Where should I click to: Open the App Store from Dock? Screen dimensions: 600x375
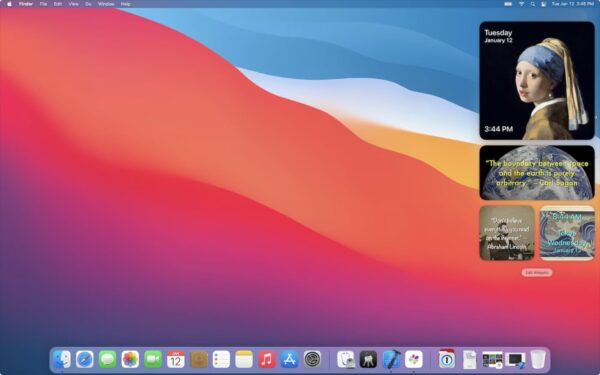point(289,360)
